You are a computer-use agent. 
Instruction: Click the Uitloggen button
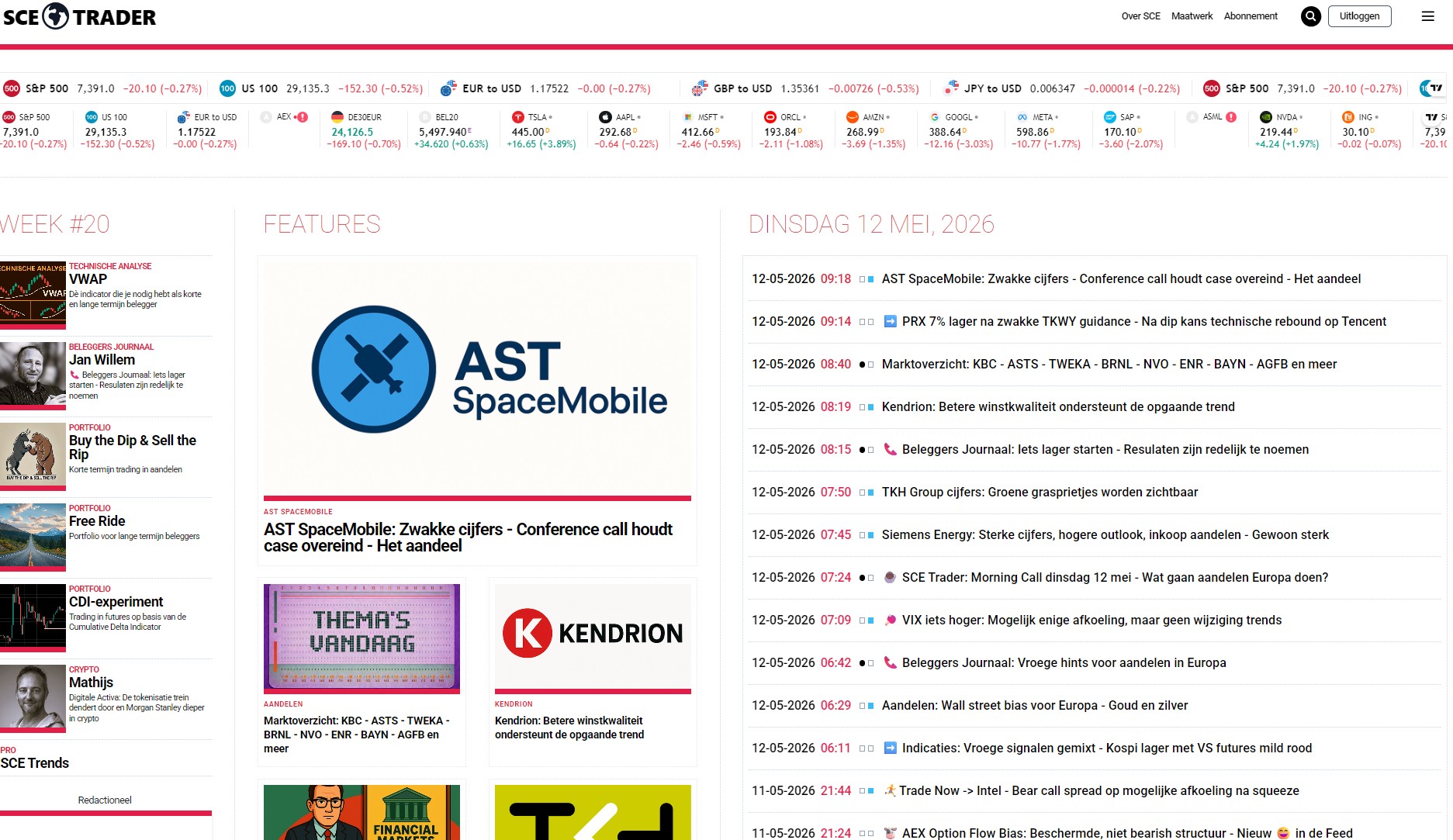[x=1360, y=16]
